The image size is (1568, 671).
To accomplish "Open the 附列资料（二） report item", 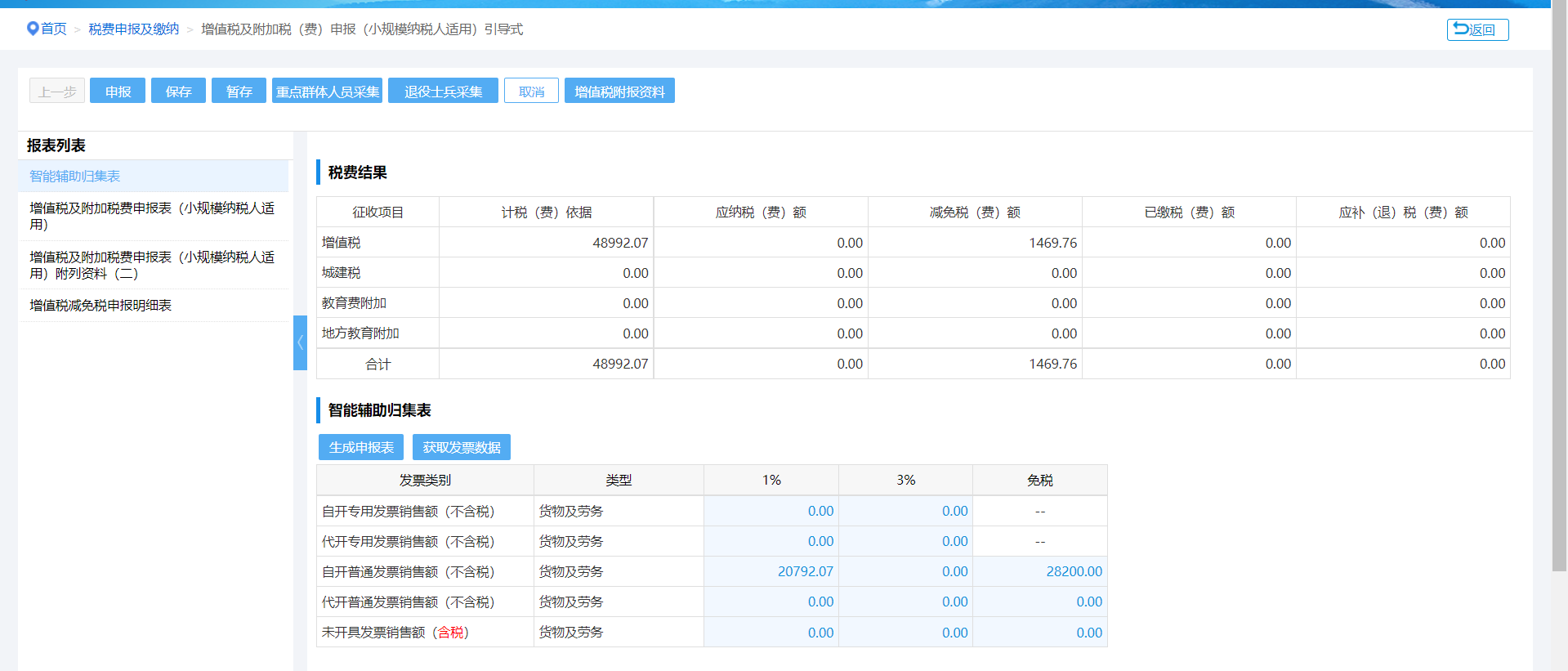I will [x=154, y=265].
